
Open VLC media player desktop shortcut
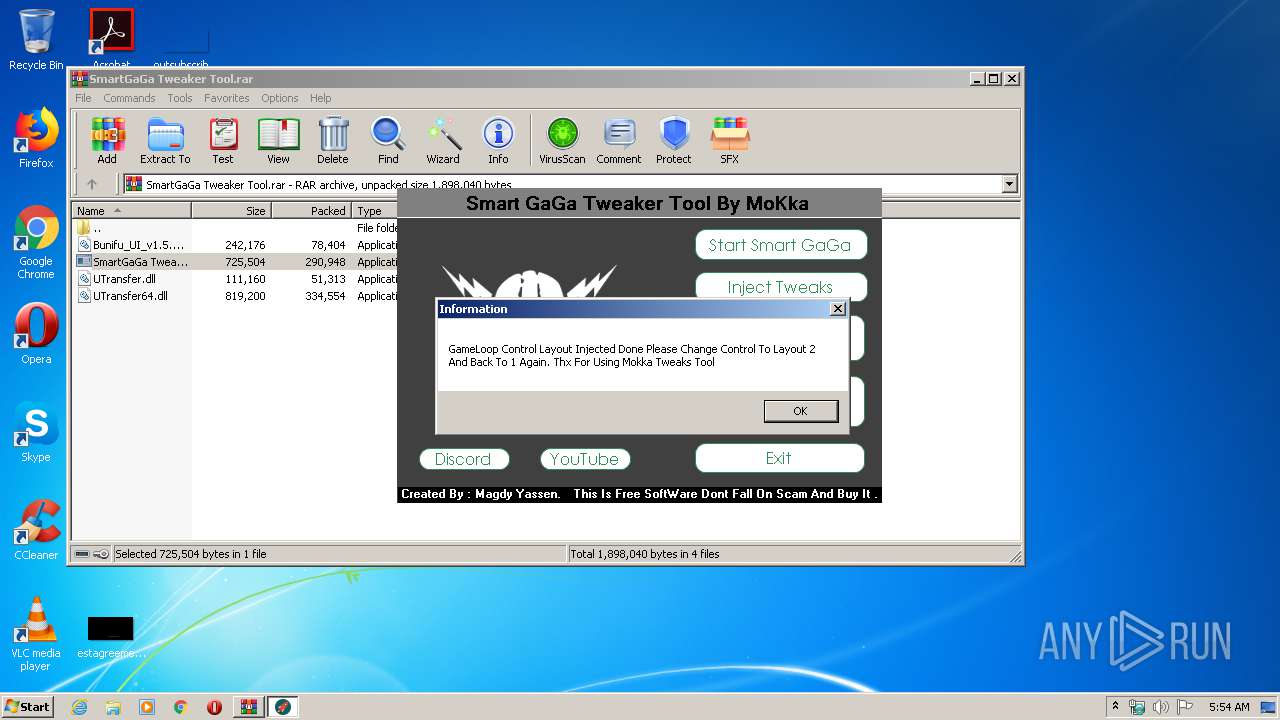[x=36, y=634]
